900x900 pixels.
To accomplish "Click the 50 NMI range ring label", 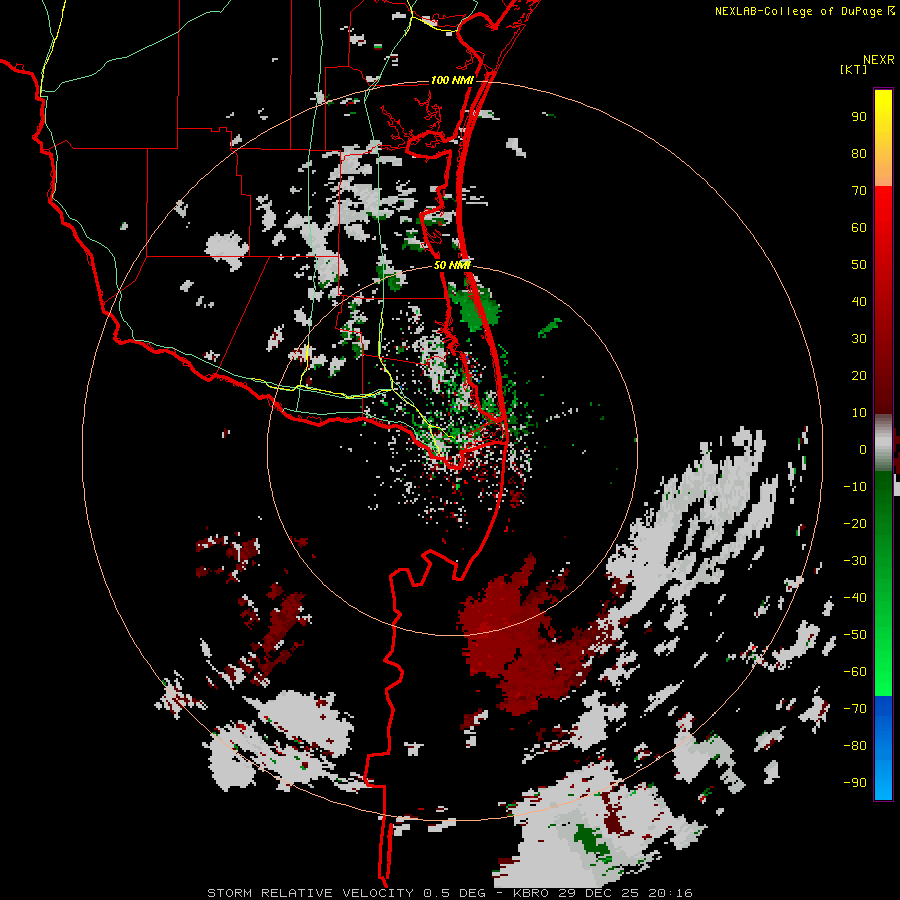I will 452,265.
